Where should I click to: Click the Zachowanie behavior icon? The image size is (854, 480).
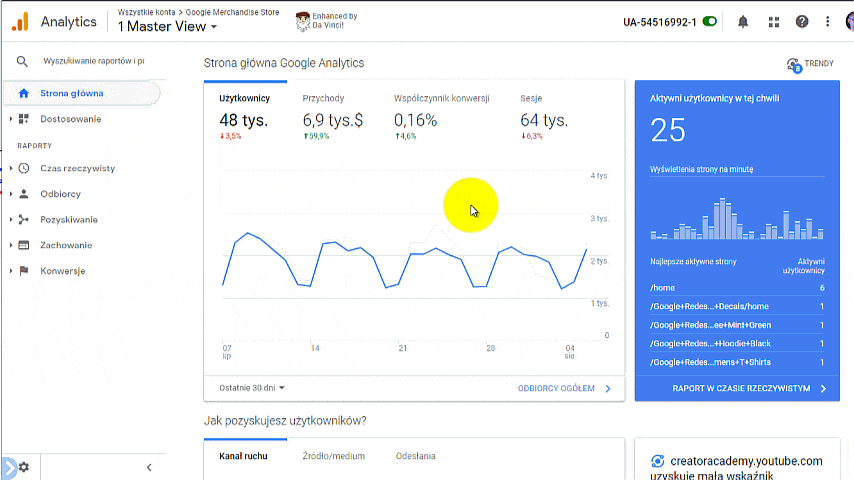23,245
